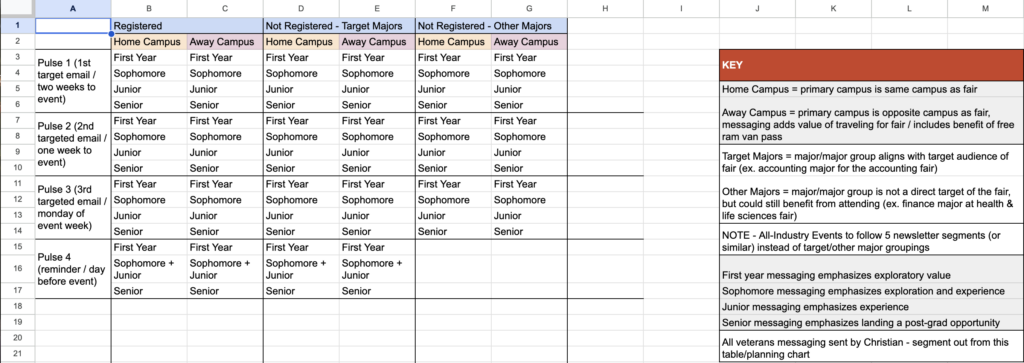The height and width of the screenshot is (363, 1024).
Task: Select the Pulse 2 label cell
Action: (x=73, y=144)
